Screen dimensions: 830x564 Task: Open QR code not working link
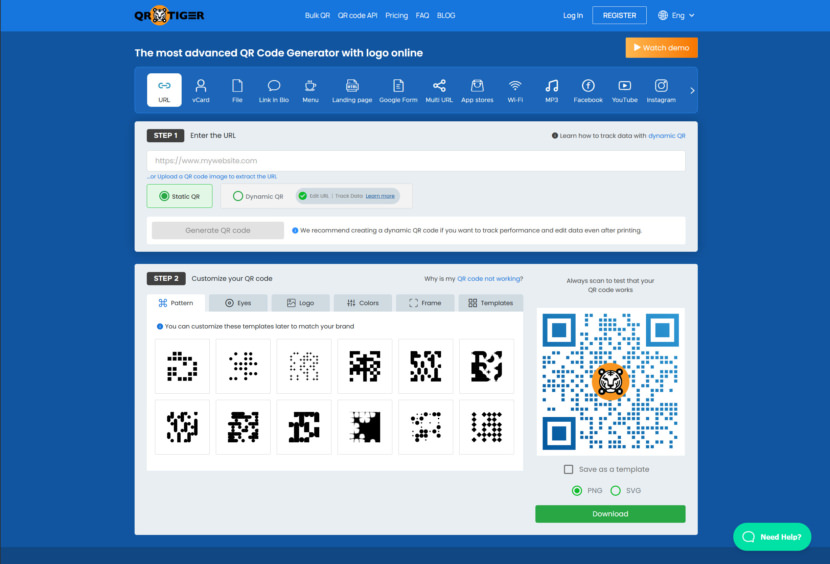[x=490, y=279]
